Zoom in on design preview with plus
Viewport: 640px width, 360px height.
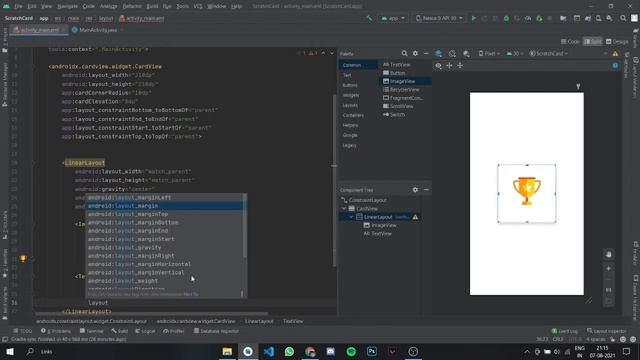pos(609,268)
